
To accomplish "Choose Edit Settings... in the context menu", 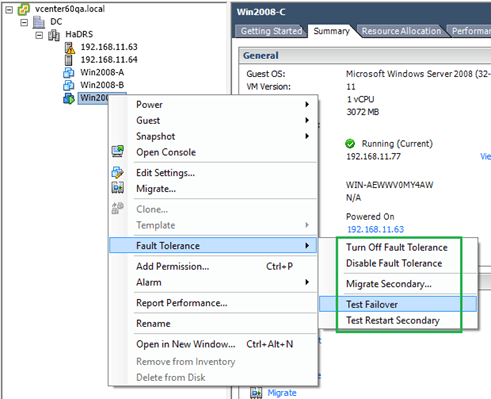I will pos(213,173).
